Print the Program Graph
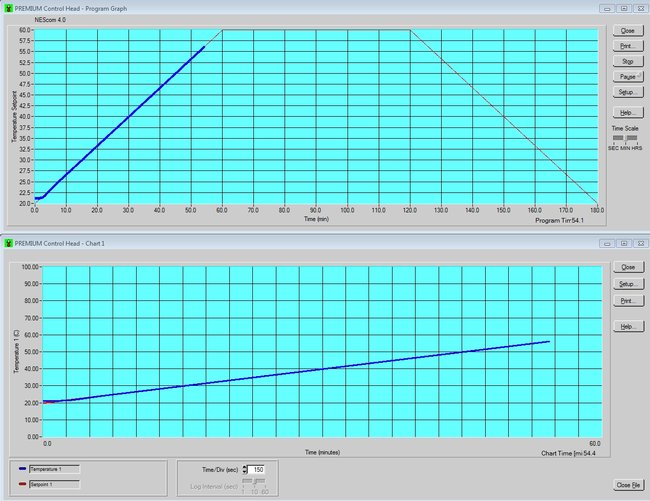Image resolution: width=650 pixels, height=501 pixels. (627, 46)
